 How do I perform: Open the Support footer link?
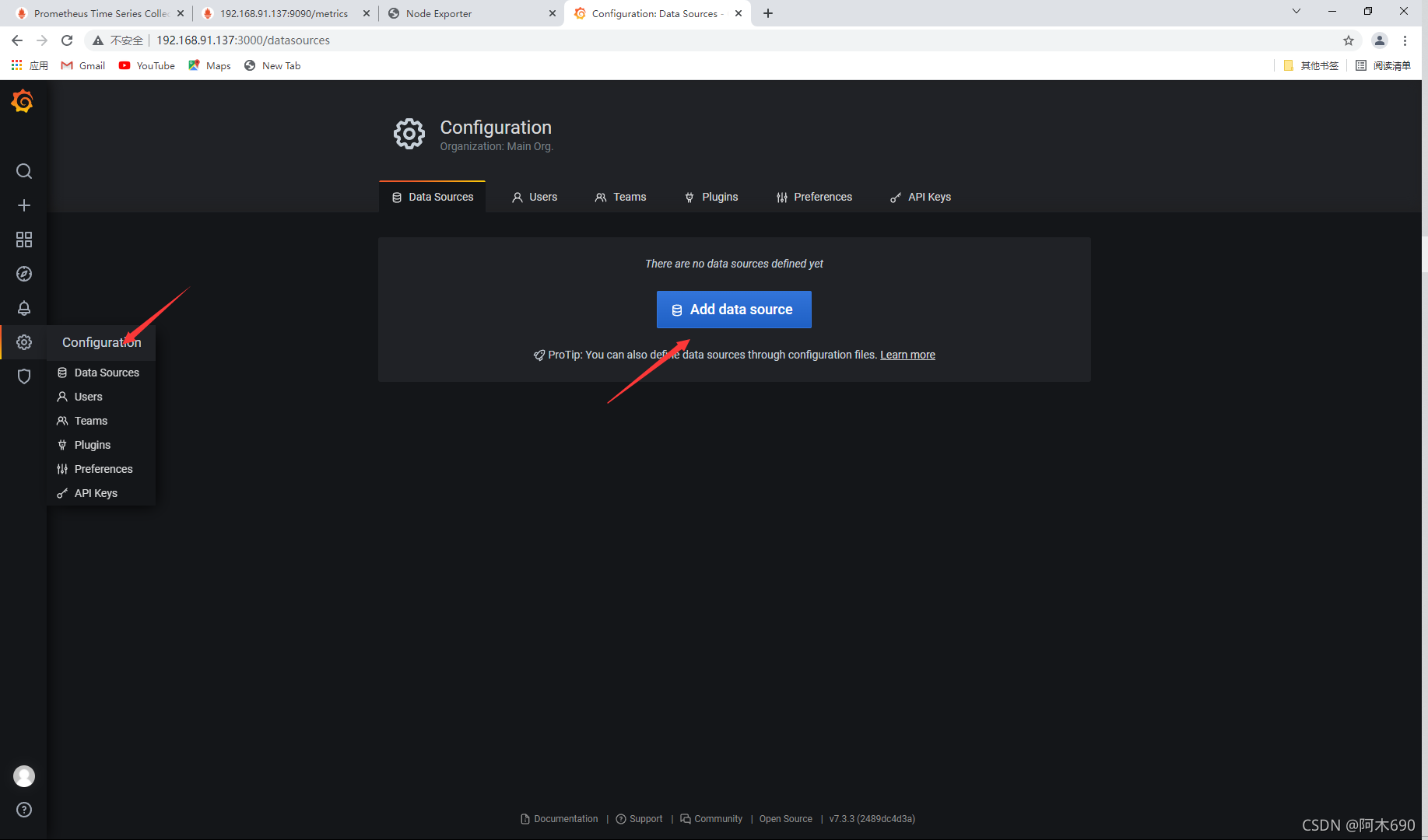click(639, 819)
